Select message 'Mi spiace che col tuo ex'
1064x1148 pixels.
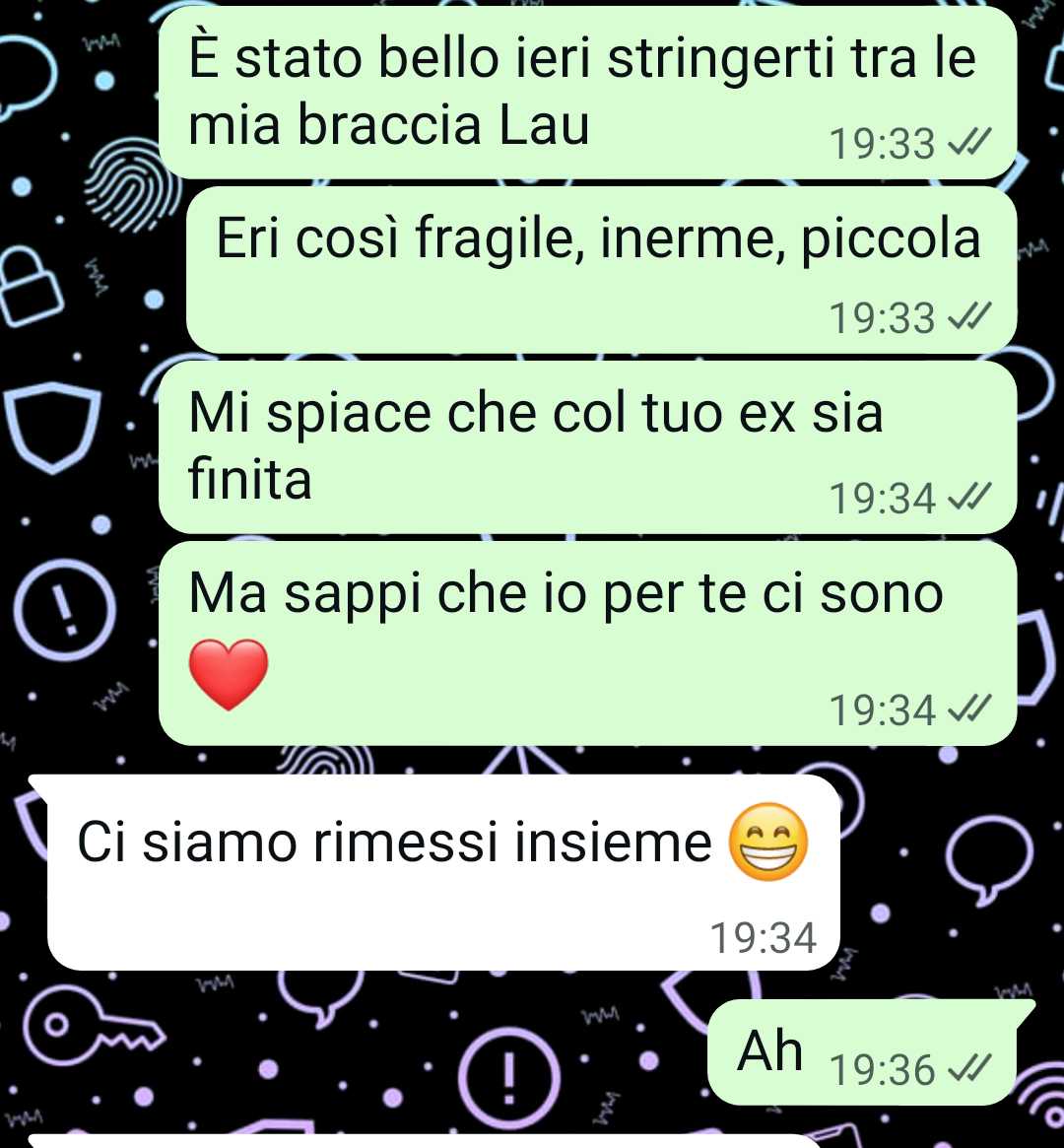[x=587, y=446]
